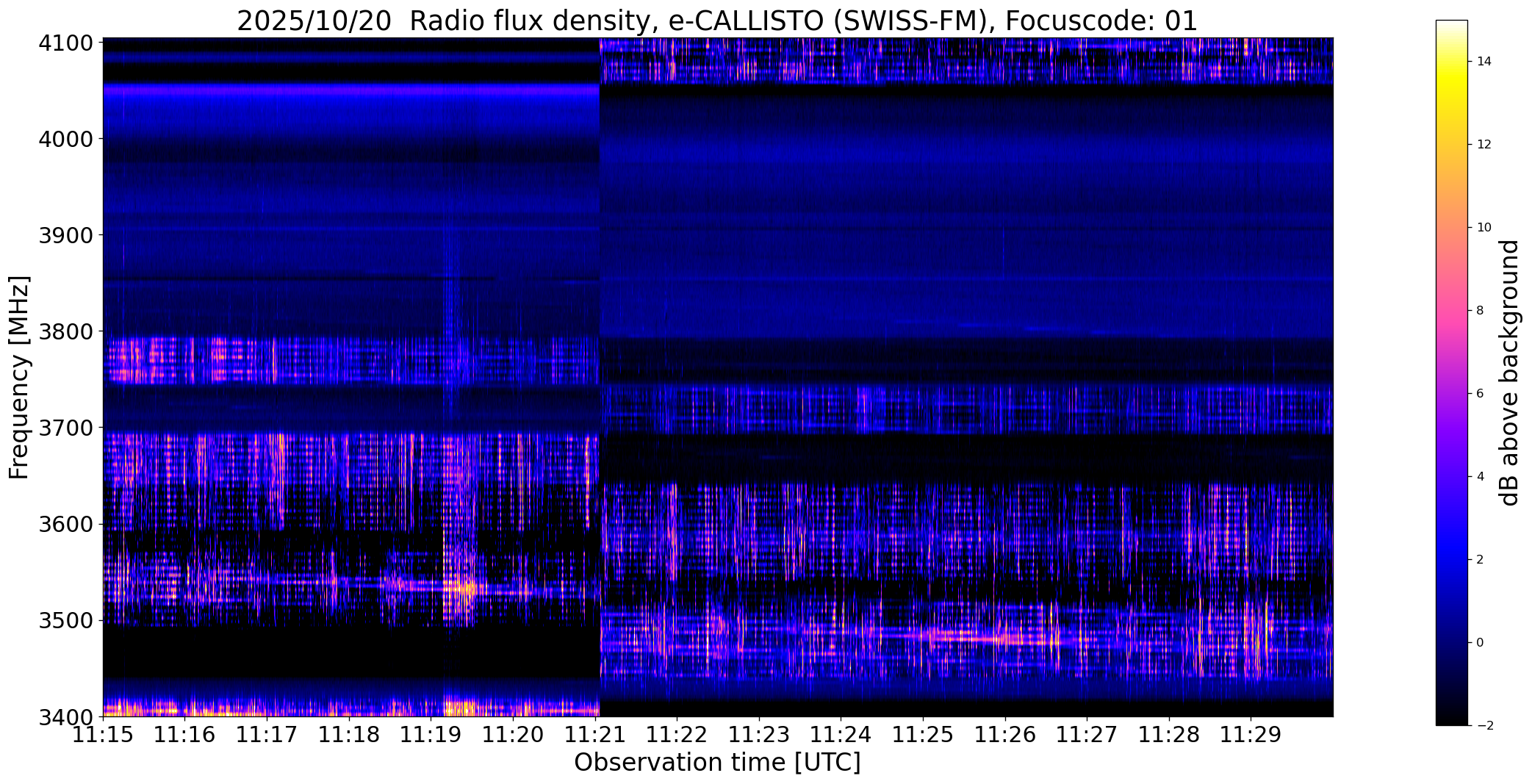Click the 11:22 time tick label
This screenshot has height=784, width=1532.
[x=677, y=734]
